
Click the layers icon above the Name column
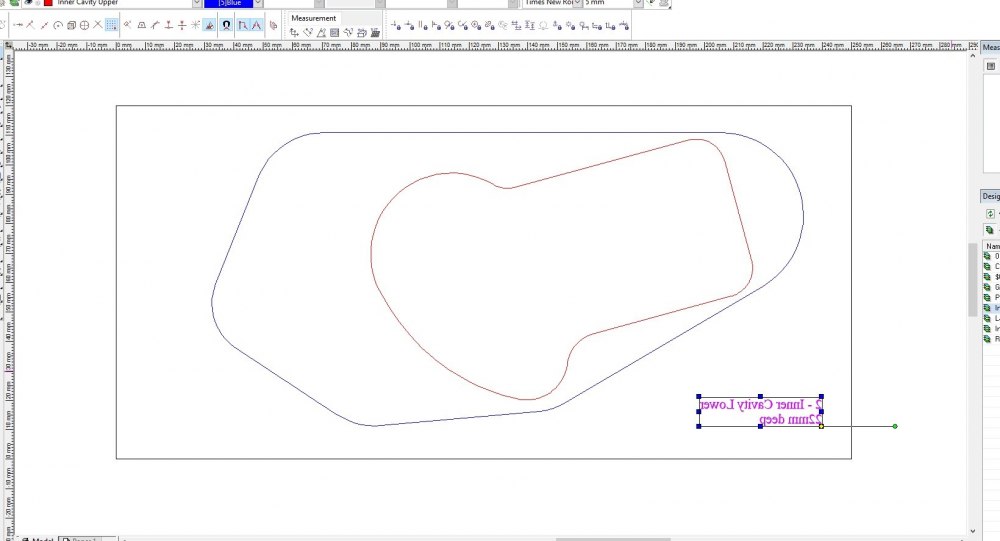989,230
